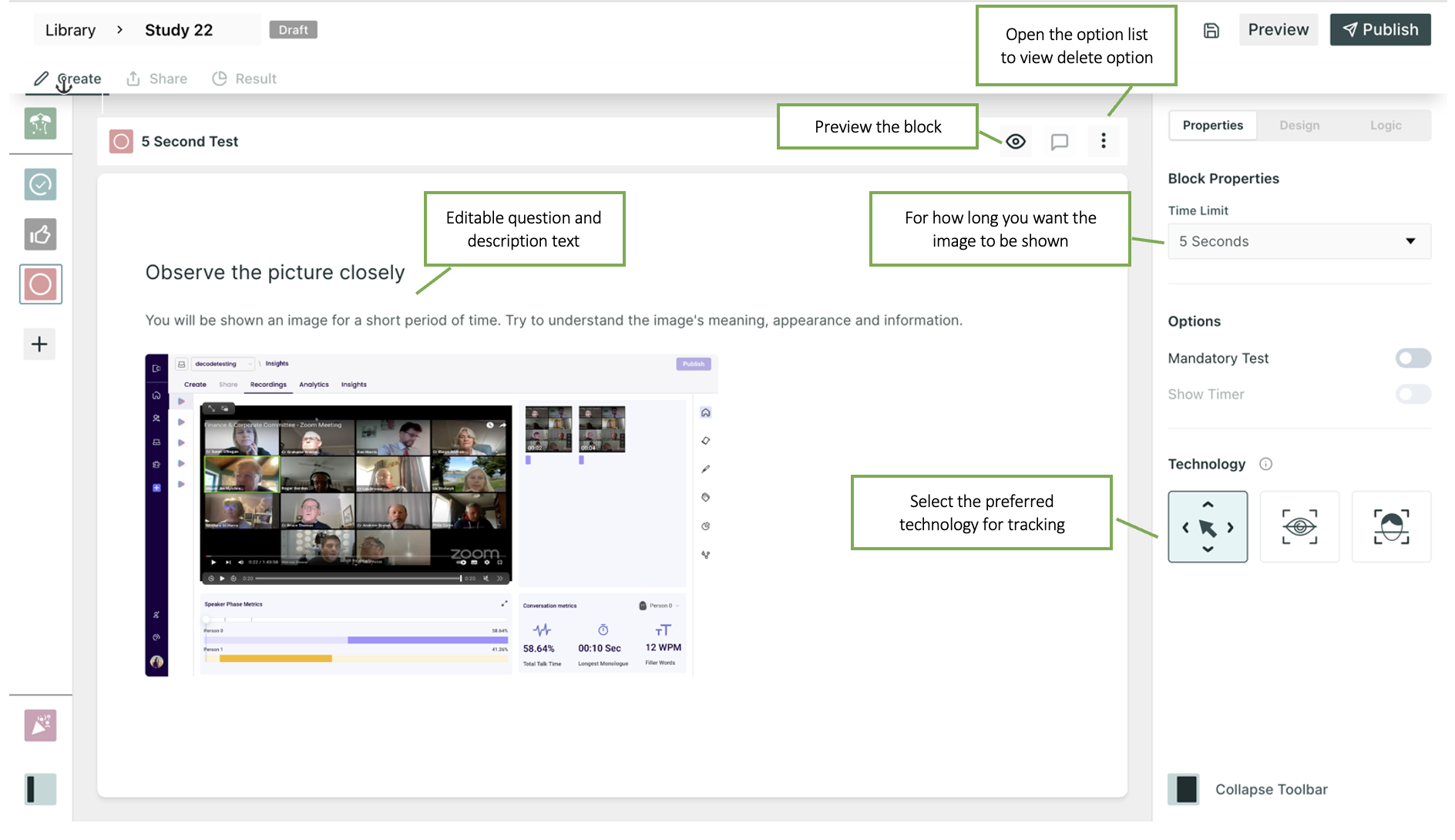Add a new block with plus icon
Screen dimensions: 1455x840
coord(39,344)
